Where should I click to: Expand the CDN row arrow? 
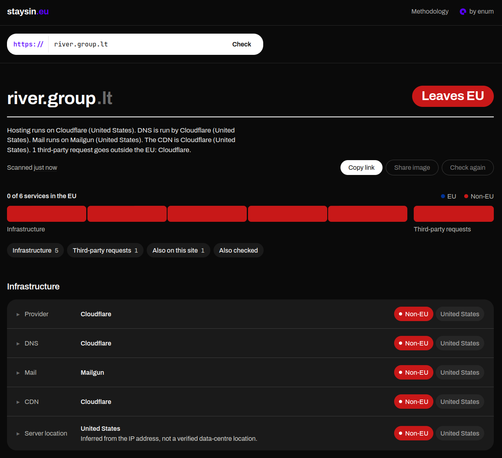point(18,402)
